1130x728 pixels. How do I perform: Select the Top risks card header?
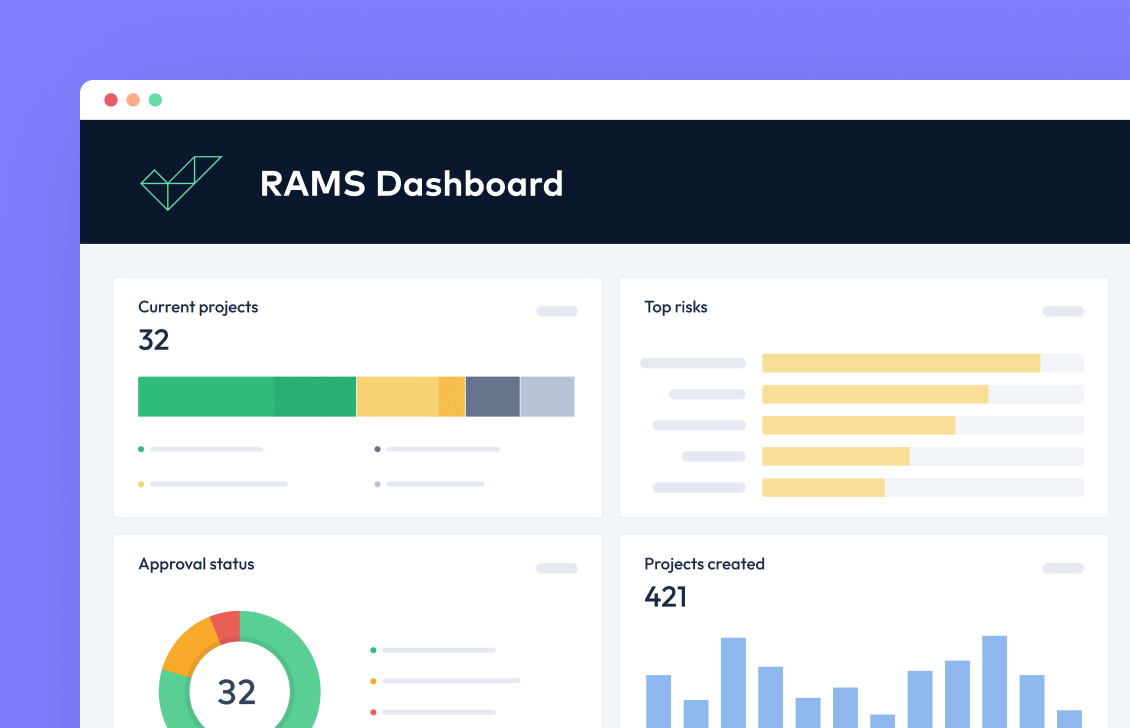676,307
